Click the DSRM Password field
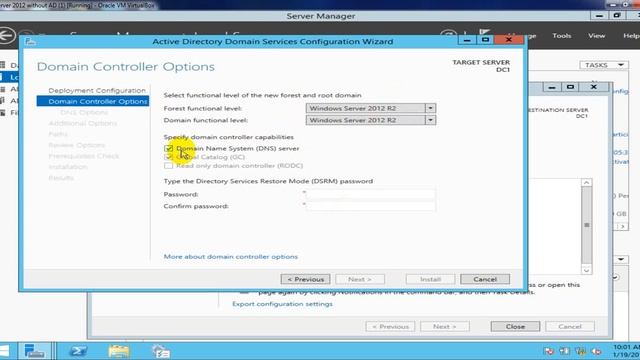This screenshot has width=640, height=360. tap(371, 194)
